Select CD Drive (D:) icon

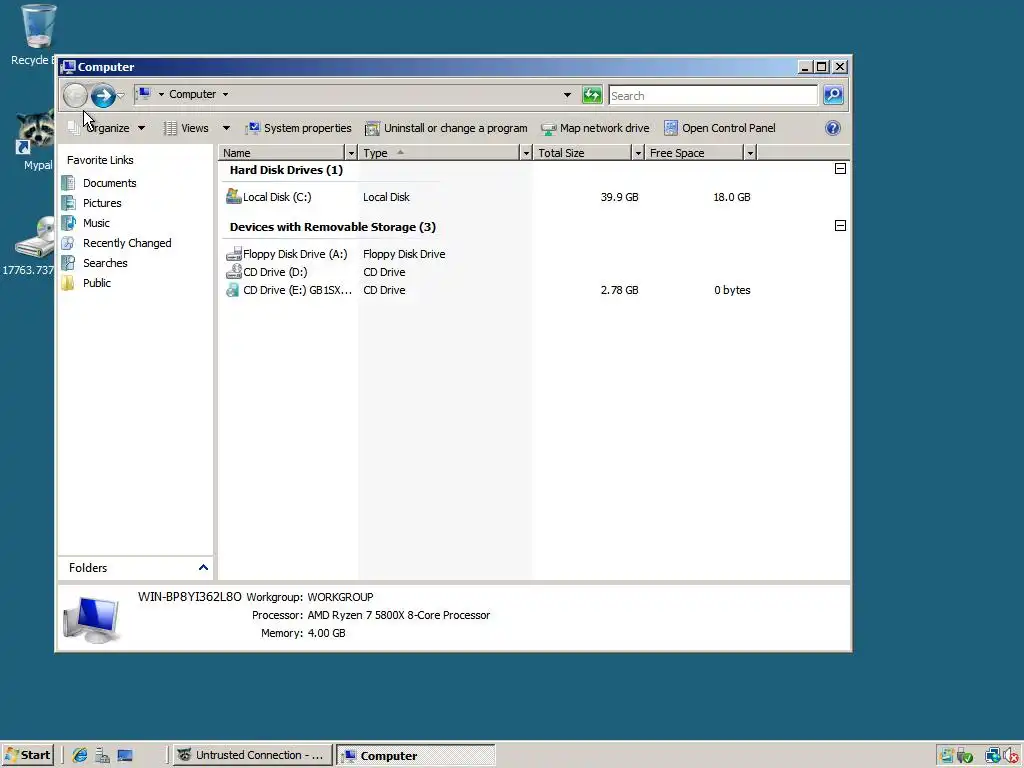(233, 272)
